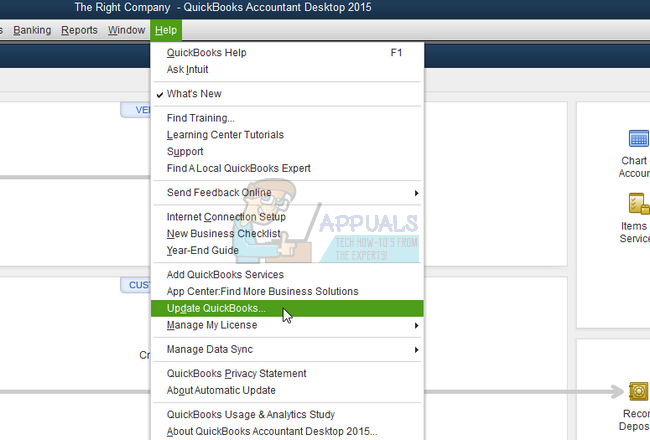Viewport: 650px width, 440px height.
Task: Open About QuickBooks Accountant Desktop 2015...
Action: [287, 431]
